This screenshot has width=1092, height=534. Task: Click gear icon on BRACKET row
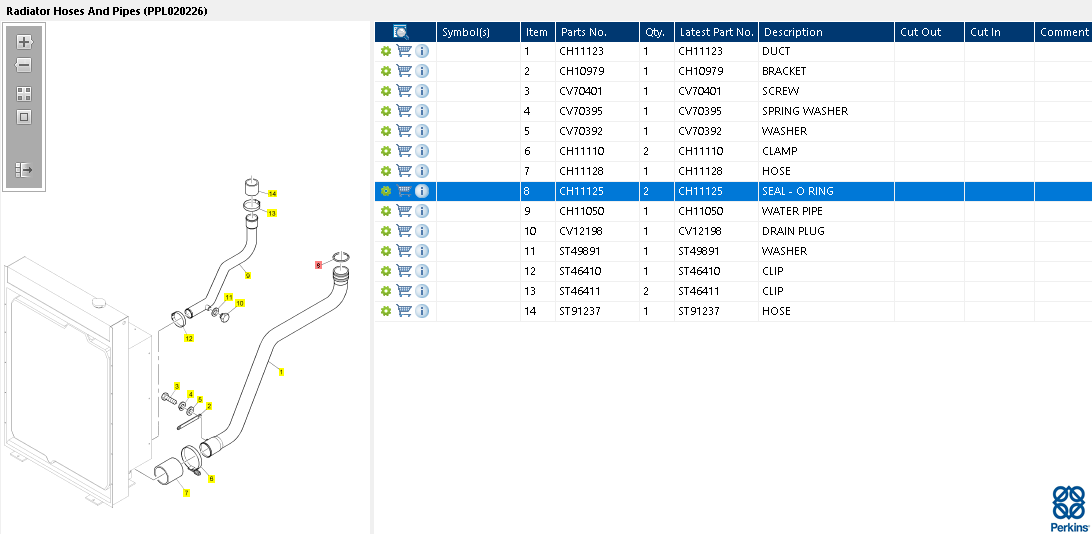click(386, 71)
